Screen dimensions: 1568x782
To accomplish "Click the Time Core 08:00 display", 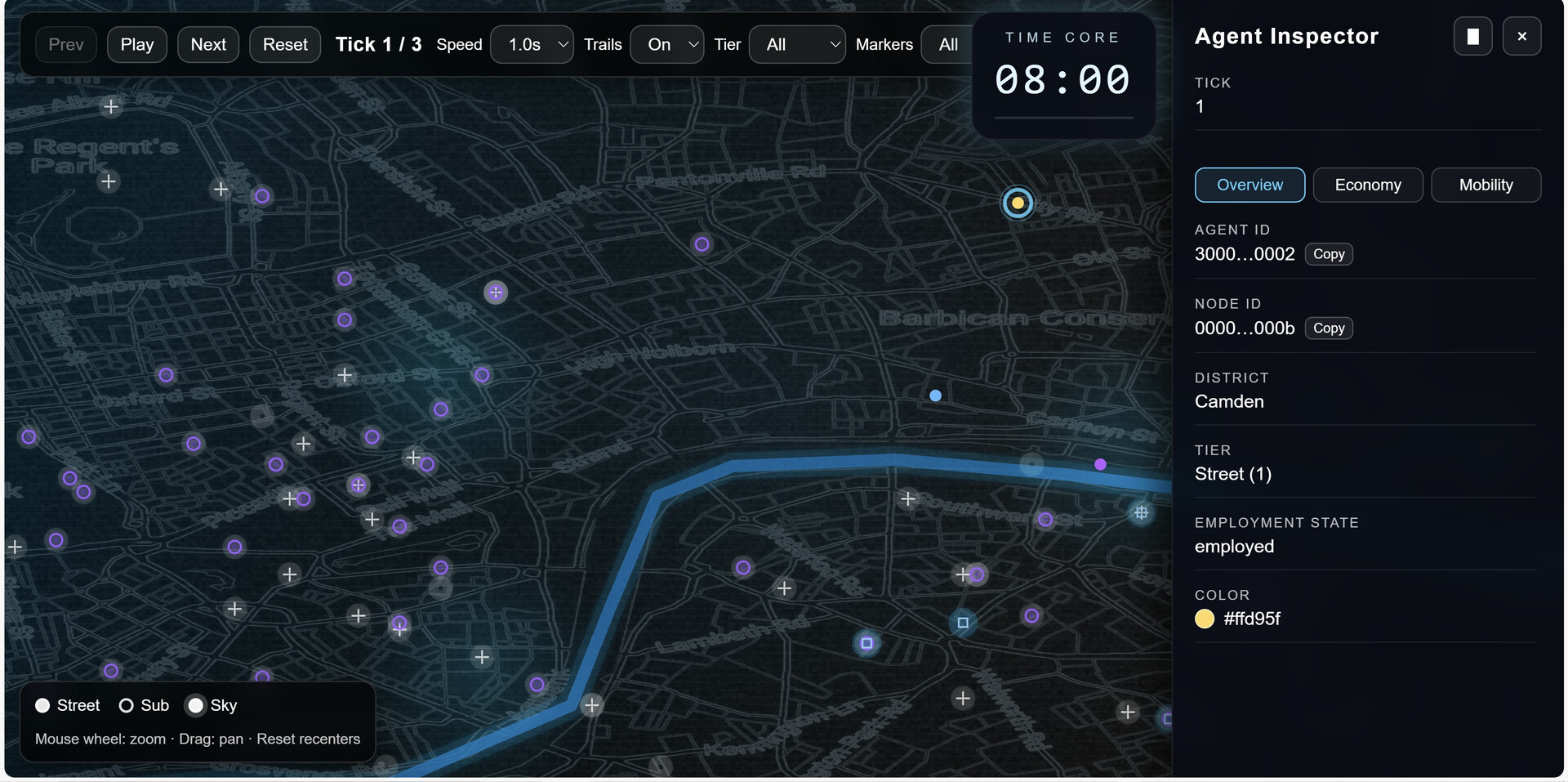I will pos(1062,79).
